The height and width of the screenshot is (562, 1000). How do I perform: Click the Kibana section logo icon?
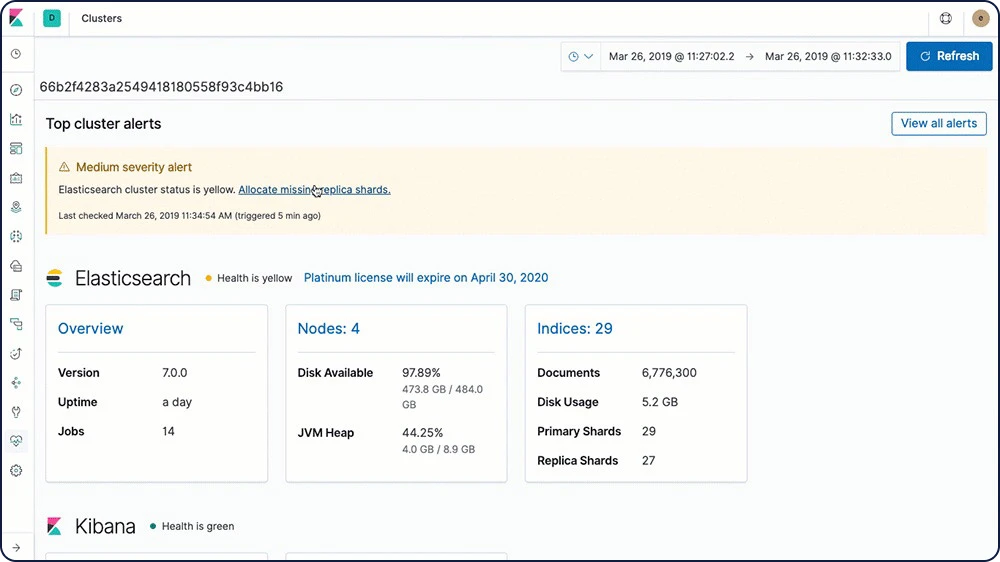54,526
